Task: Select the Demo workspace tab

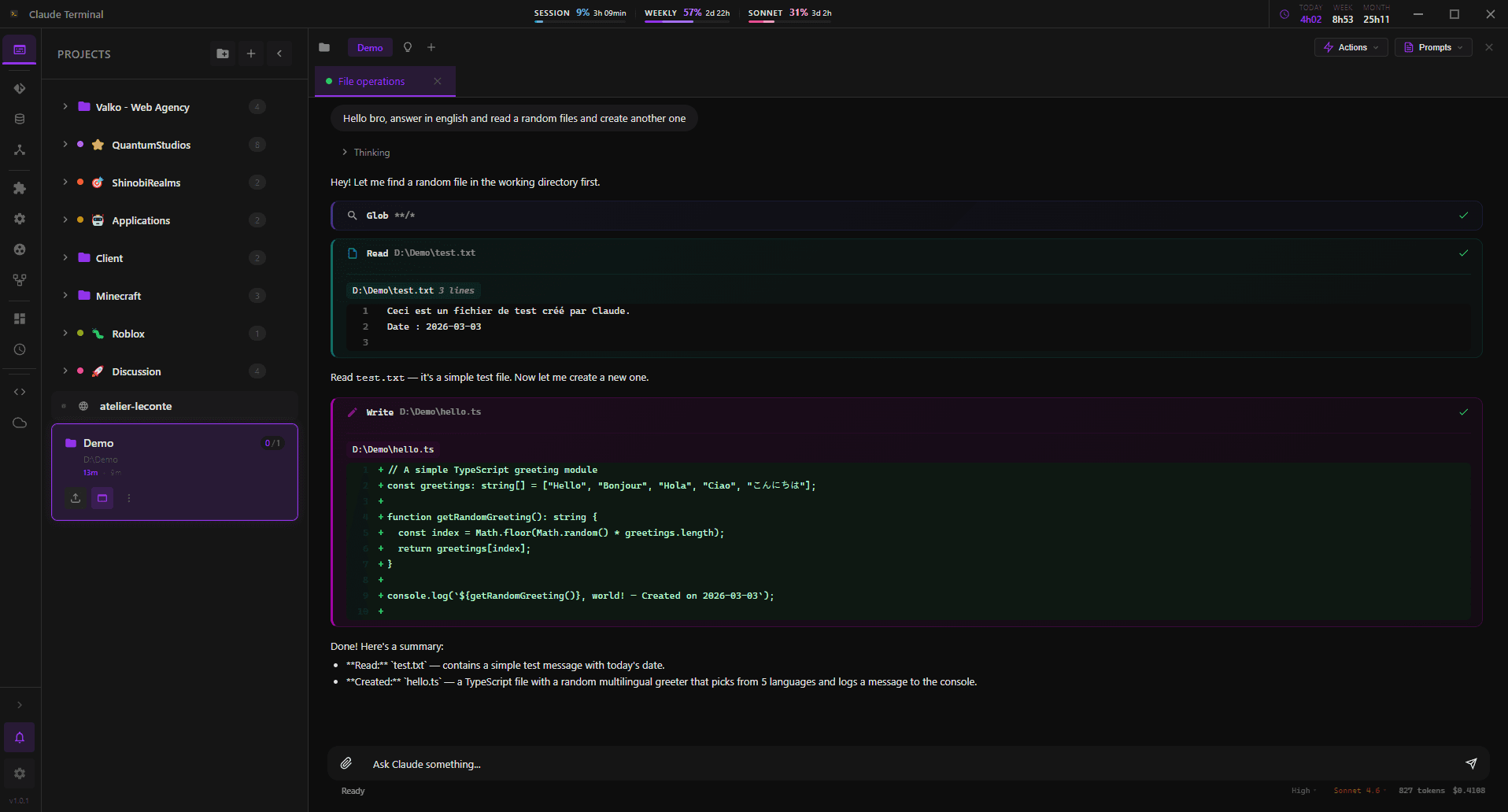Action: point(370,47)
